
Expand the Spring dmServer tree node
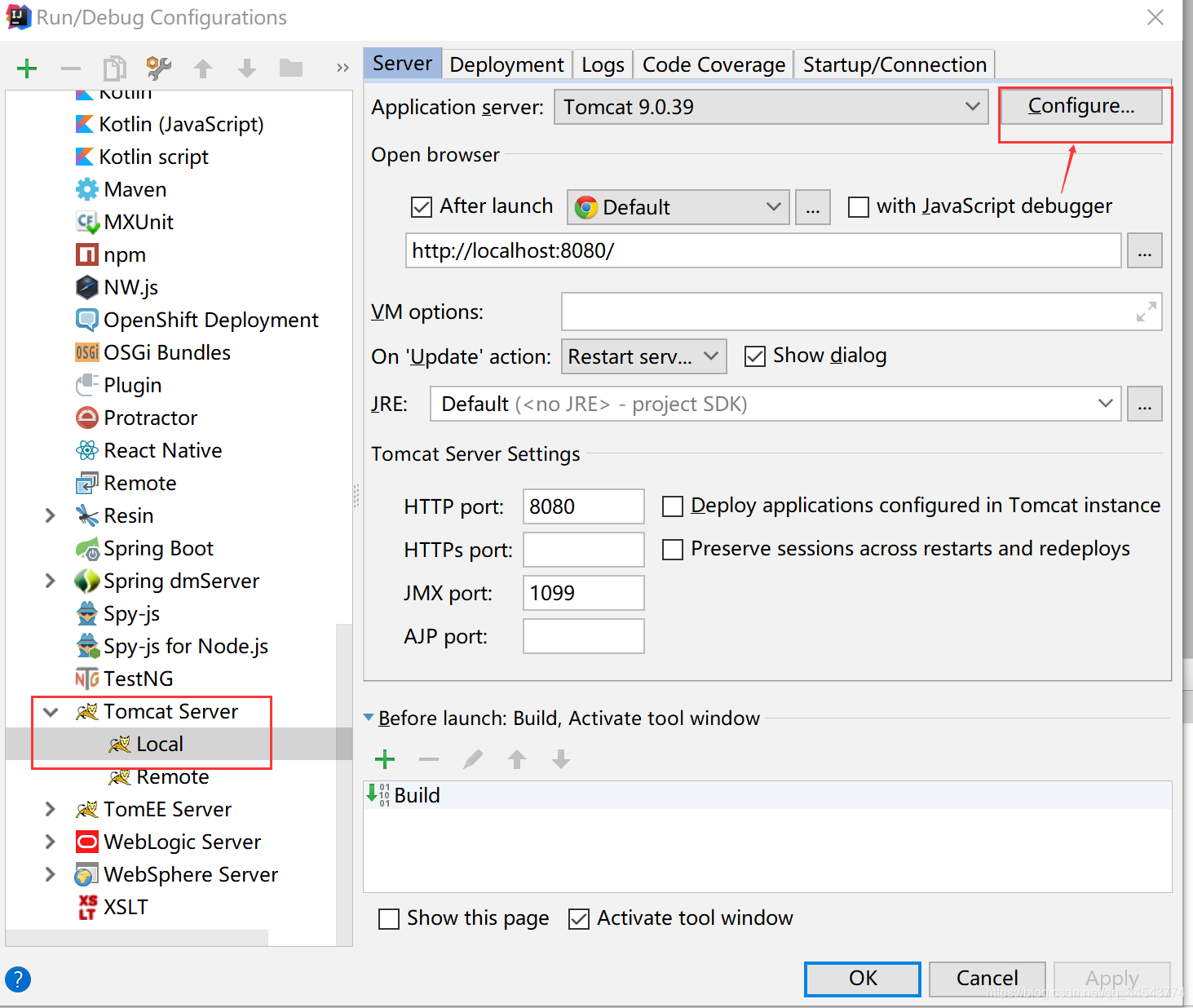click(x=51, y=581)
